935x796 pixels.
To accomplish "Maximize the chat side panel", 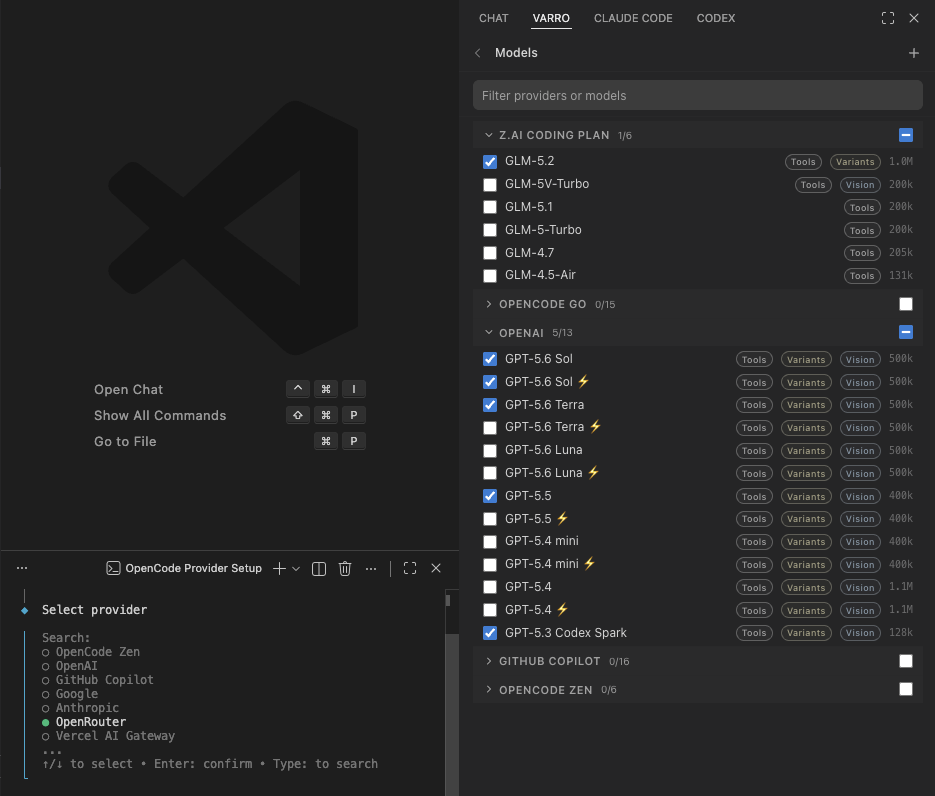I will pos(887,18).
